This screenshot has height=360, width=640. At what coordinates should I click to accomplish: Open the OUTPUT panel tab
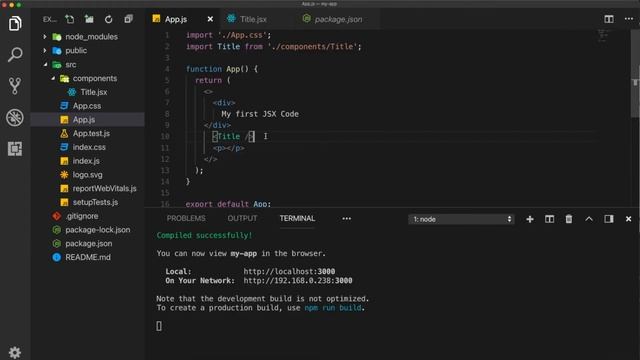(x=242, y=219)
